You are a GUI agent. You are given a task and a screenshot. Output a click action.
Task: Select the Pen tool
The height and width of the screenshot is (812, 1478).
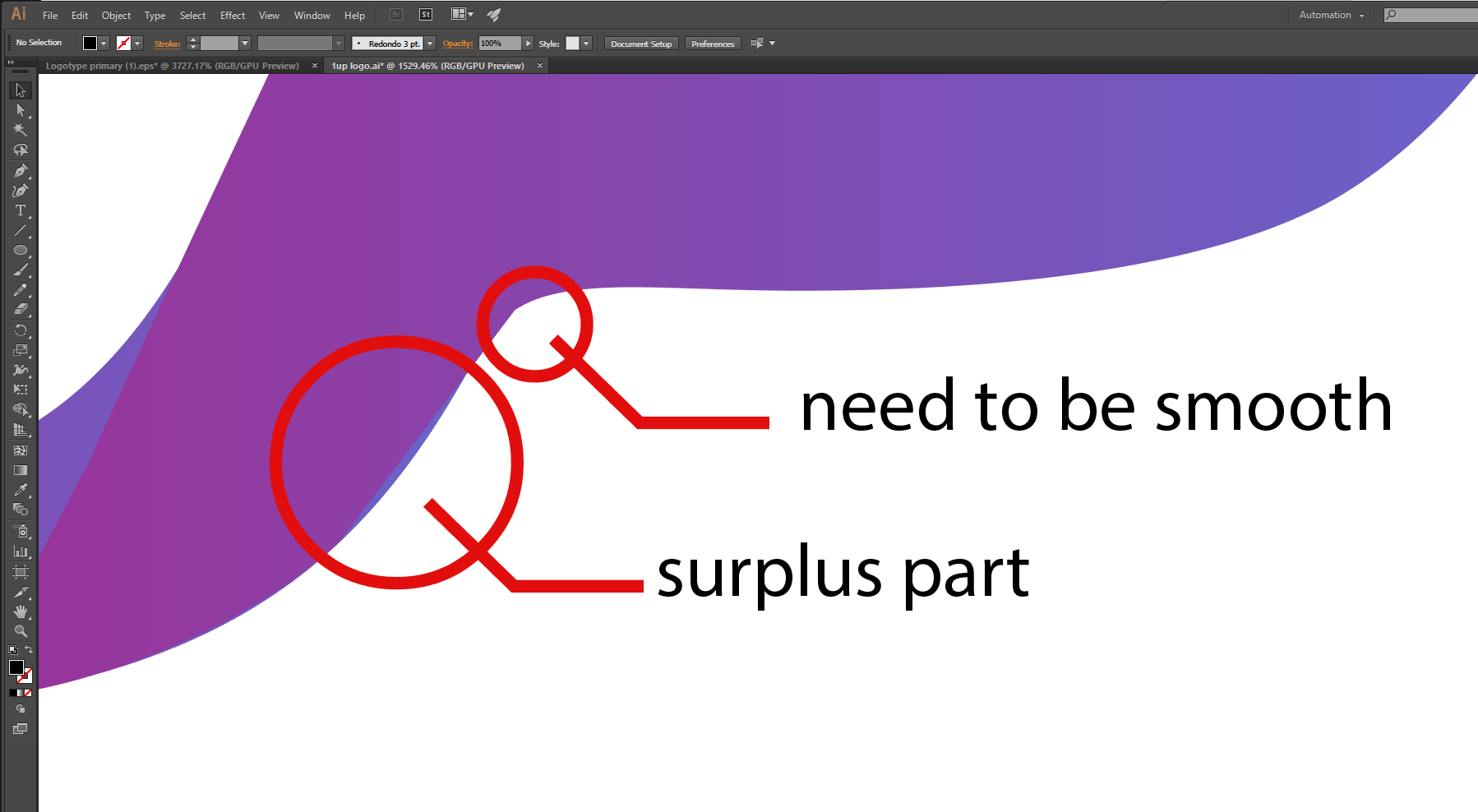pyautogui.click(x=21, y=170)
